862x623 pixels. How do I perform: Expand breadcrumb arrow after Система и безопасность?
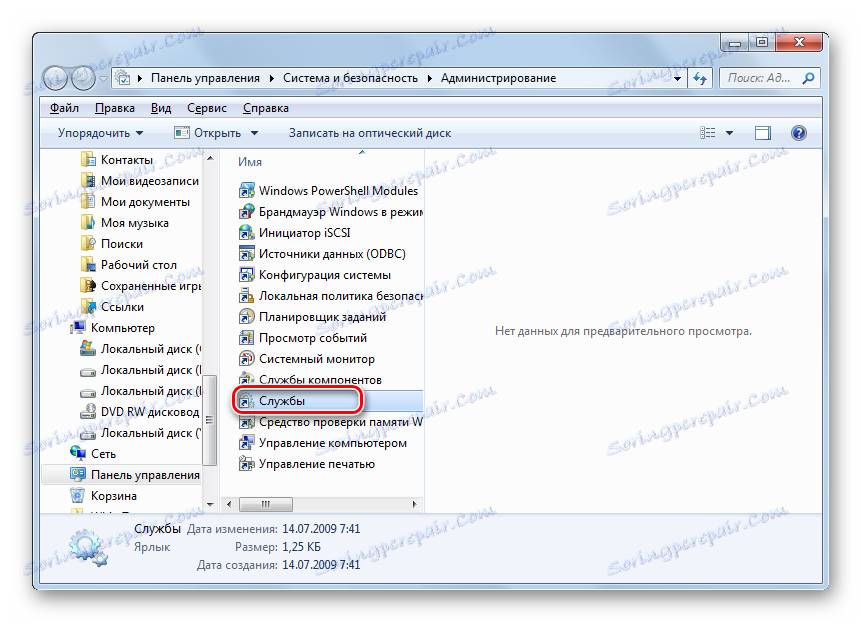pos(429,78)
